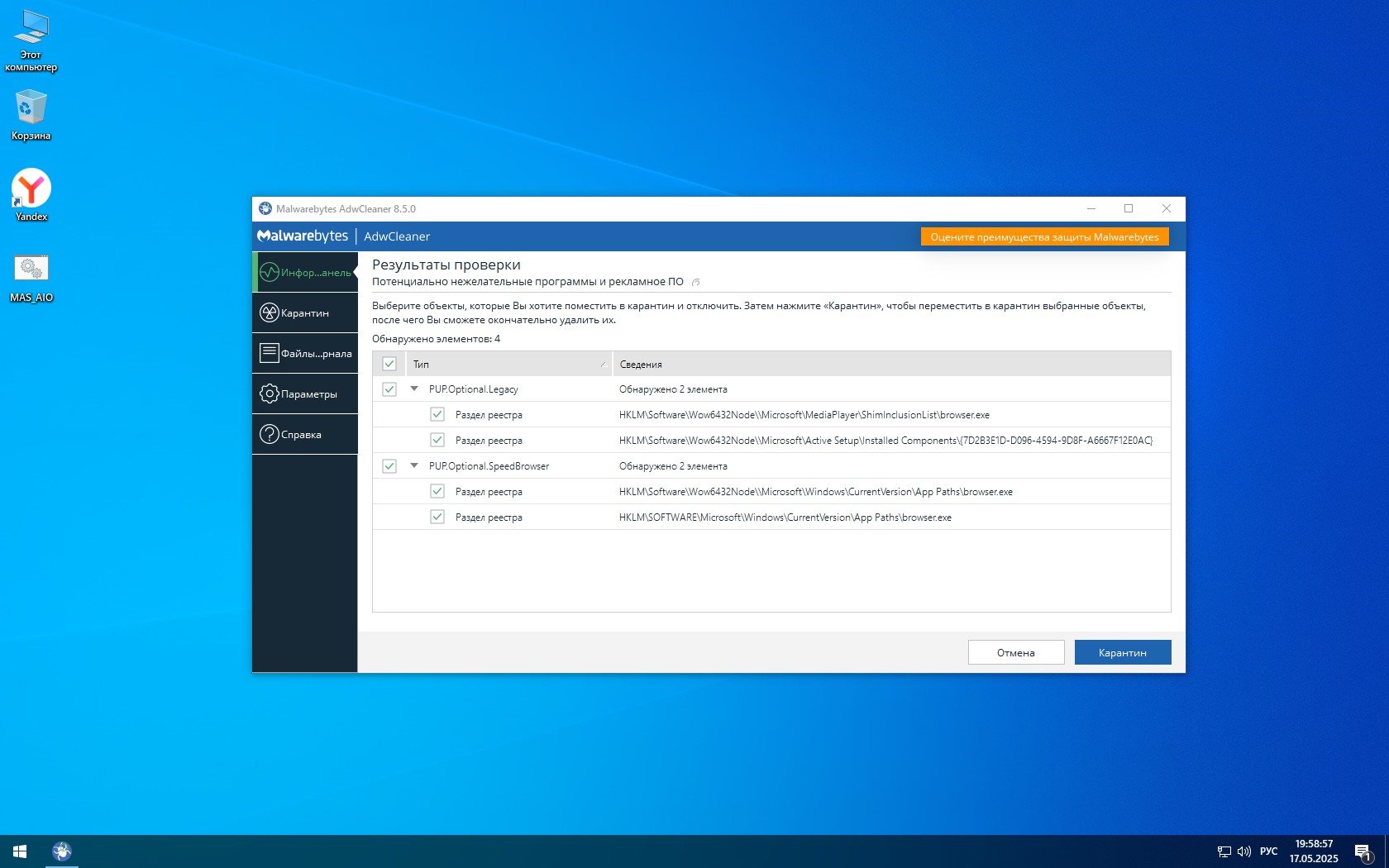Click the Справка question mark icon

(x=270, y=435)
